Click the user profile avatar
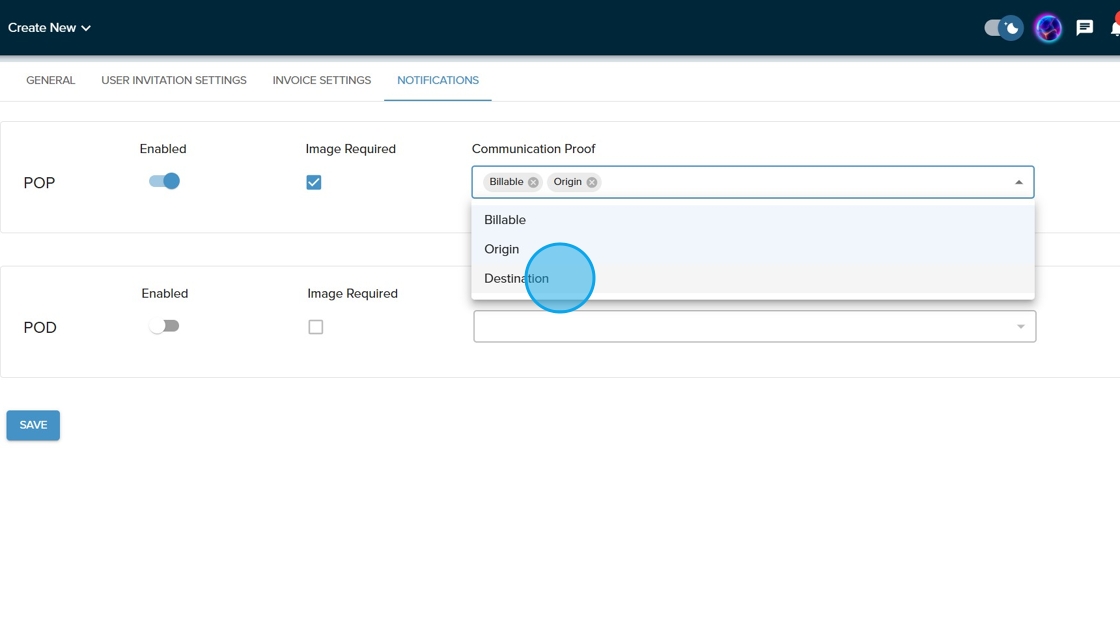Viewport: 1120px width, 626px height. tap(1047, 28)
